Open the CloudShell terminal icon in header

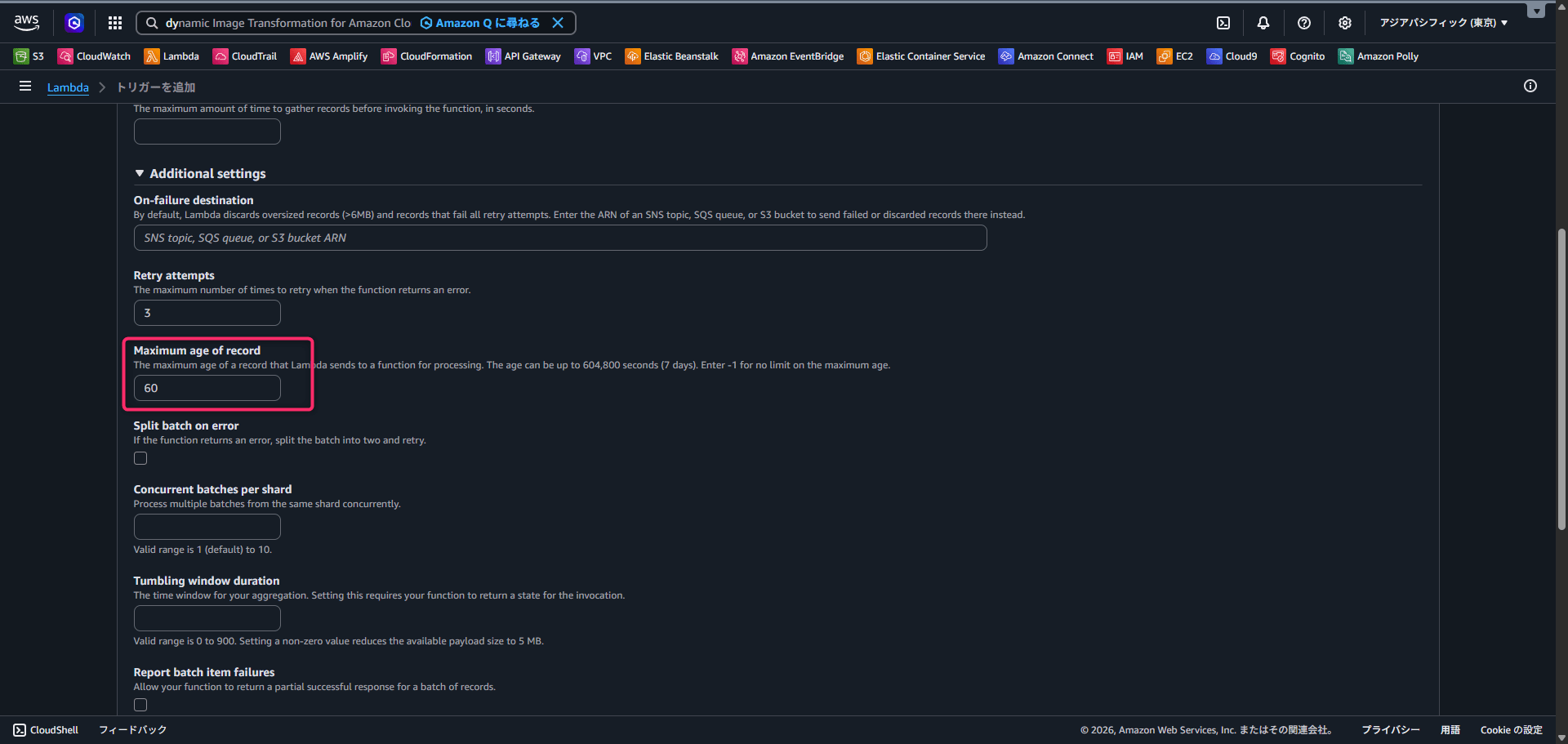click(x=1223, y=23)
